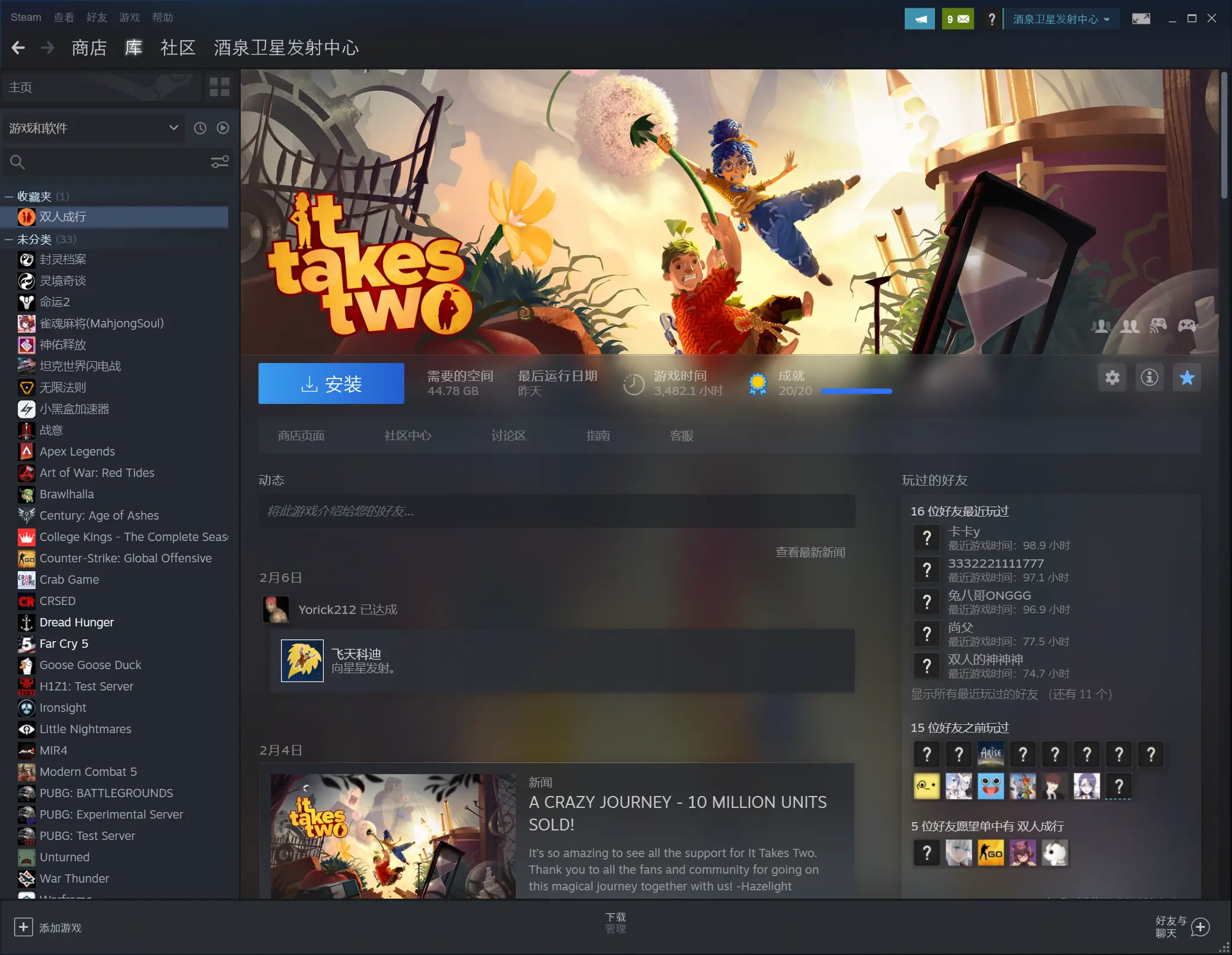Show ready-to-play games filter icon
The width and height of the screenshot is (1232, 955).
(x=223, y=128)
